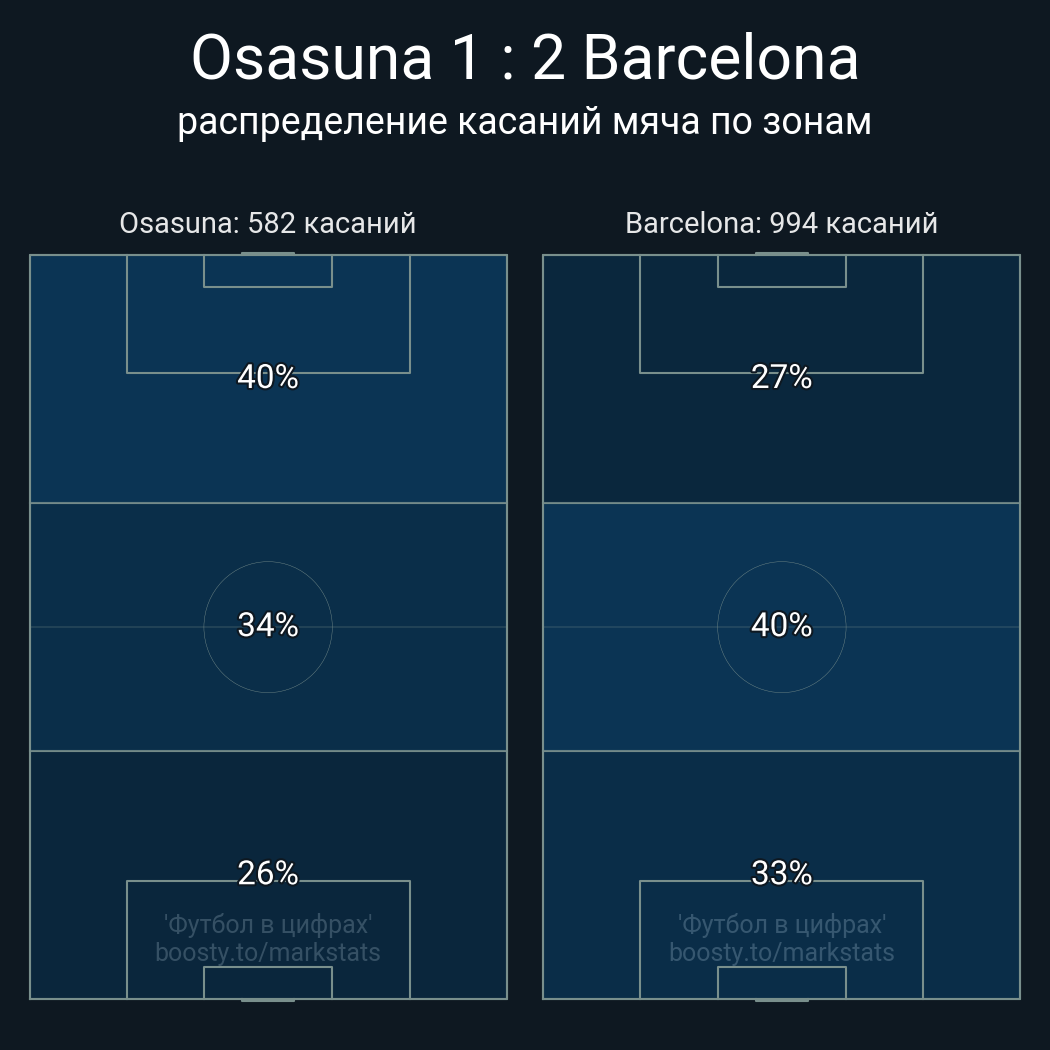Click 'Футбол в цифрах' watermark on Osasuna pitch
1050x1050 pixels.
click(268, 924)
